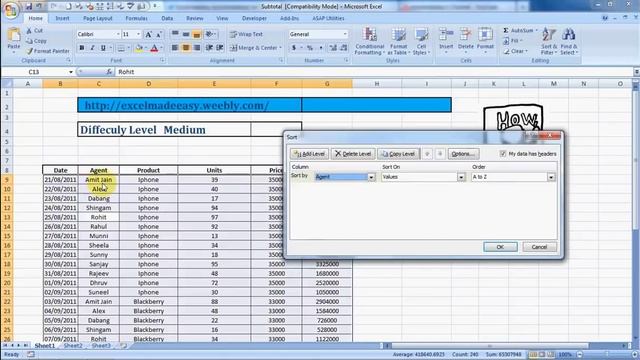640x360 pixels.
Task: Open the Sort by column dropdown
Action: (x=371, y=177)
